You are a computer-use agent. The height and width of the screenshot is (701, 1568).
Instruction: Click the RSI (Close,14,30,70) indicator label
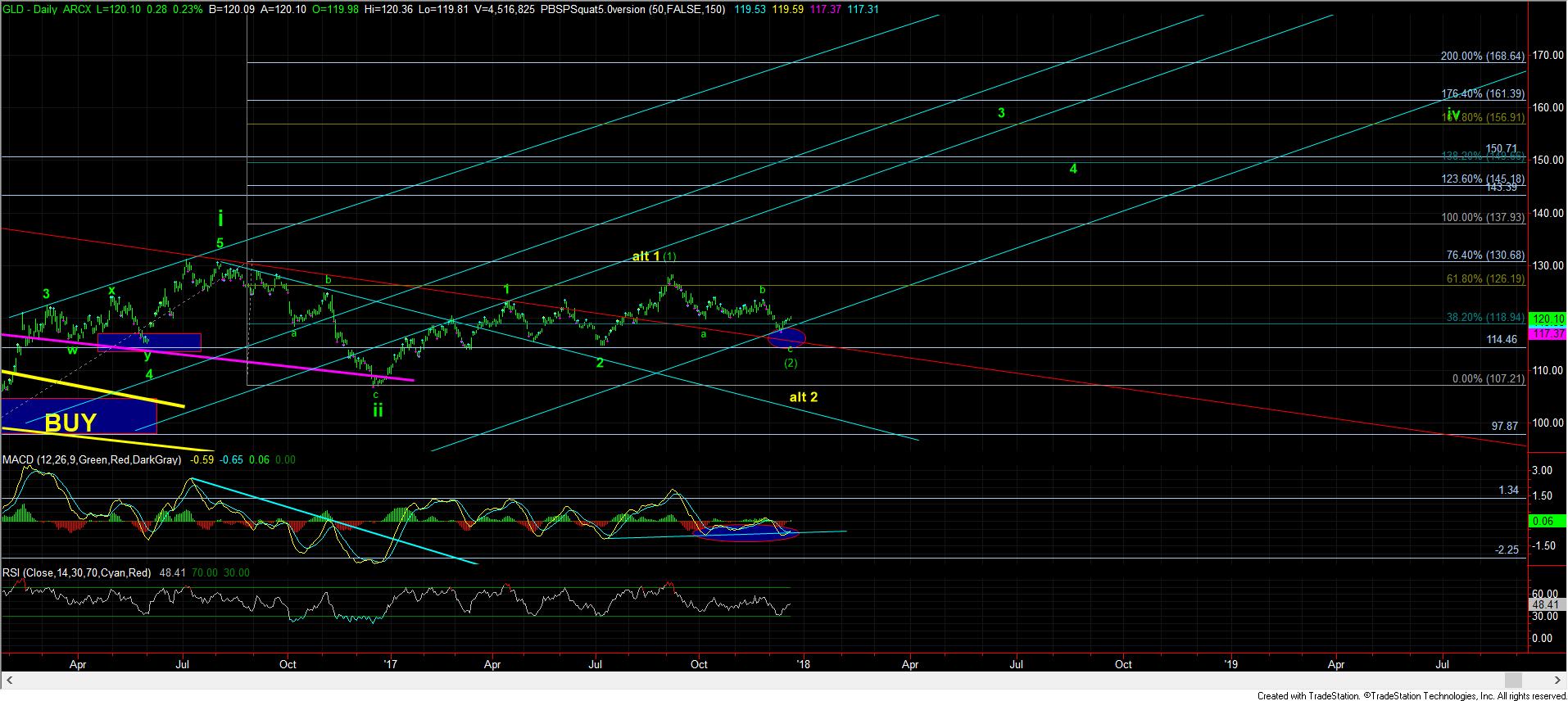77,573
